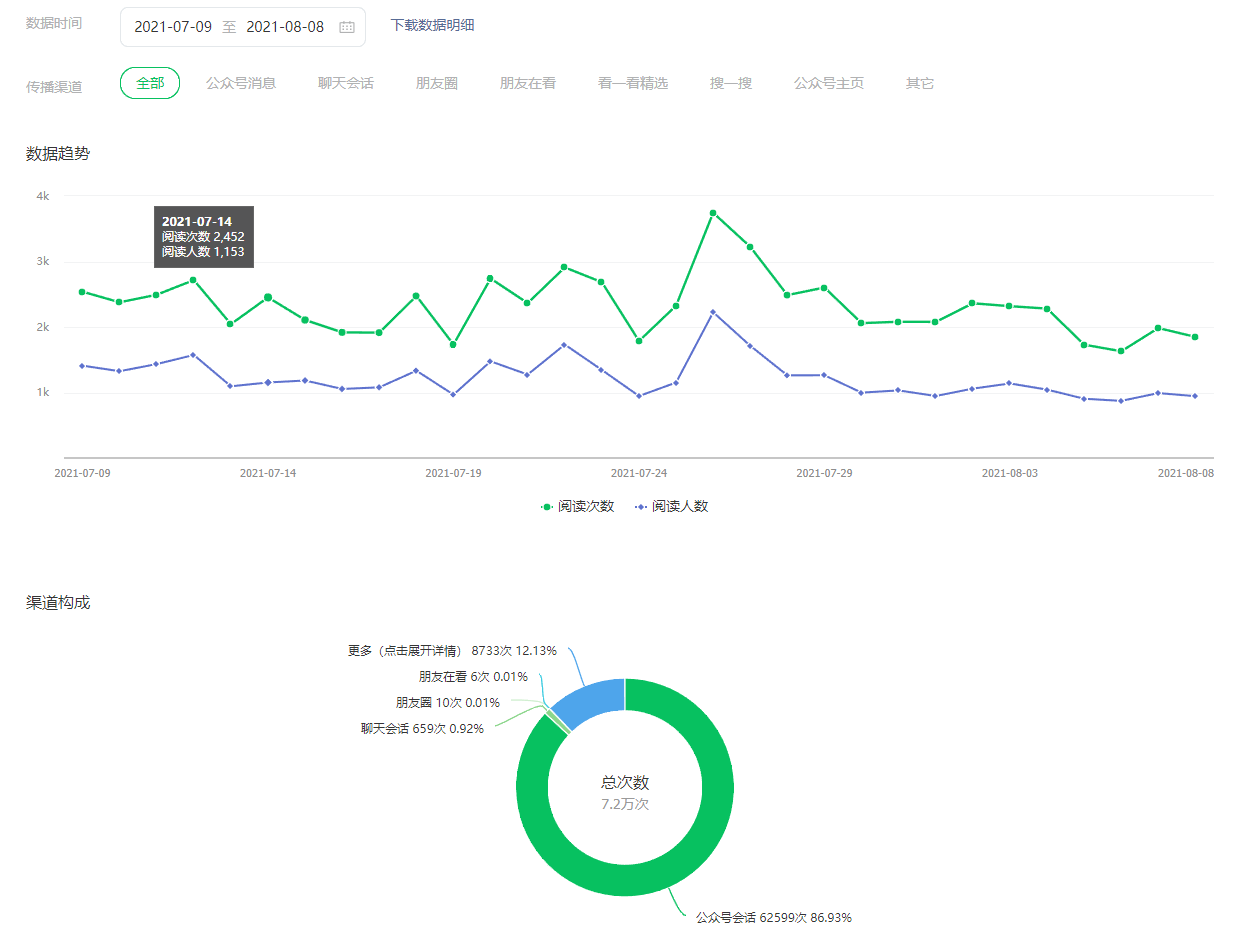
Task: Click the 2021-07-14 阅读次数 data point
Action: coord(268,298)
